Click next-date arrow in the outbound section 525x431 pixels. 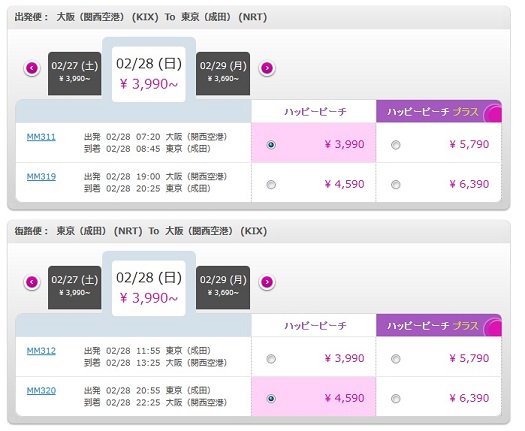pyautogui.click(x=267, y=68)
